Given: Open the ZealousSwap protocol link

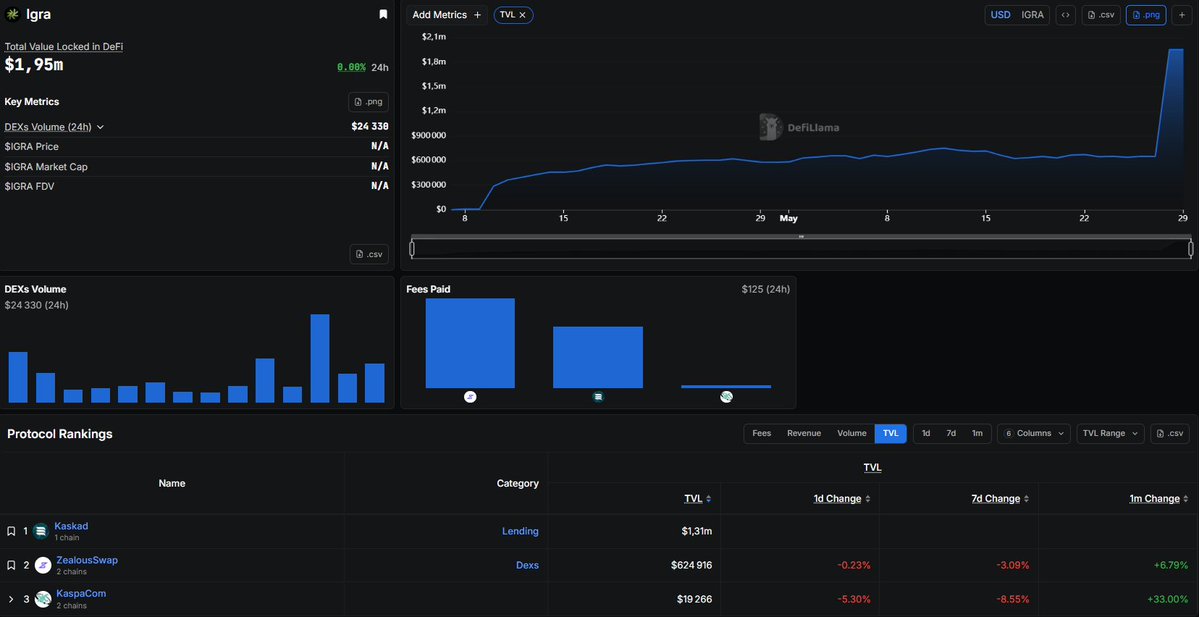Looking at the screenshot, I should (x=87, y=560).
